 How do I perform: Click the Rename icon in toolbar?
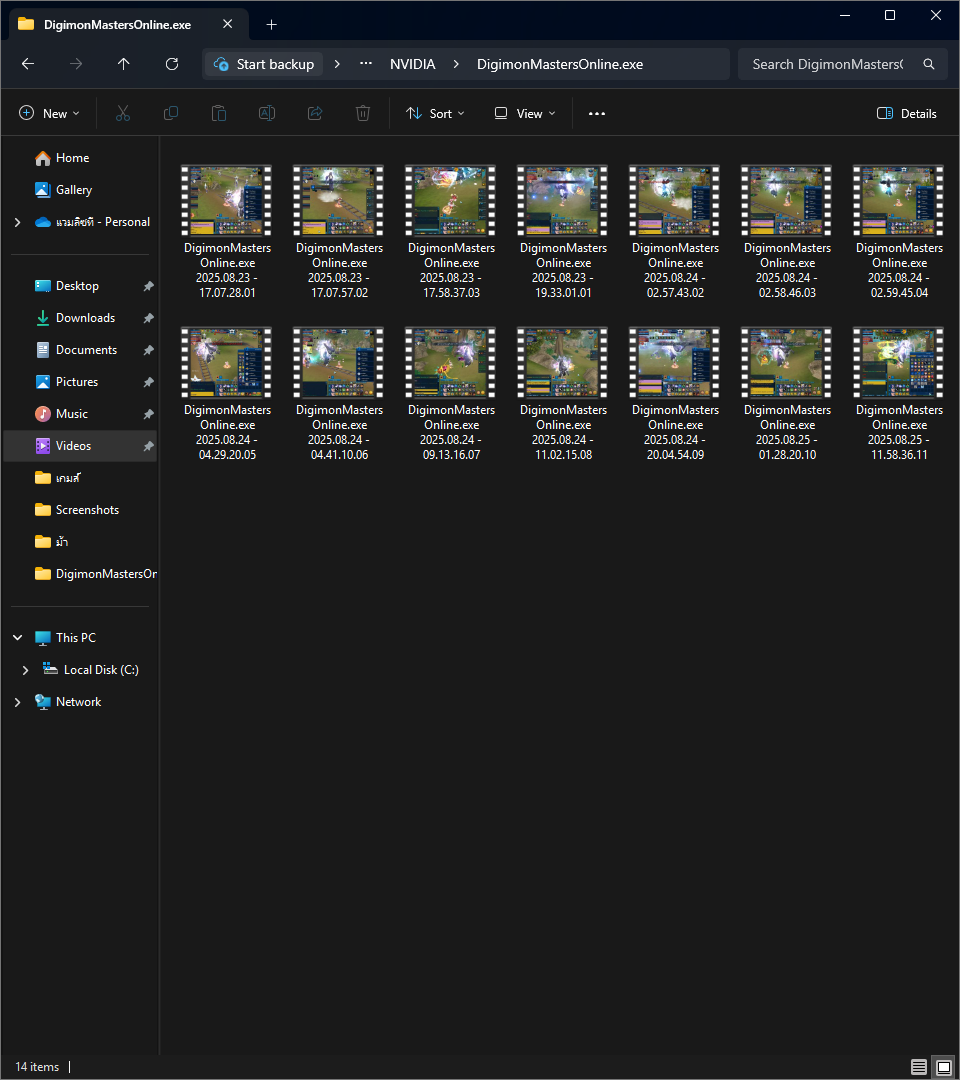267,113
